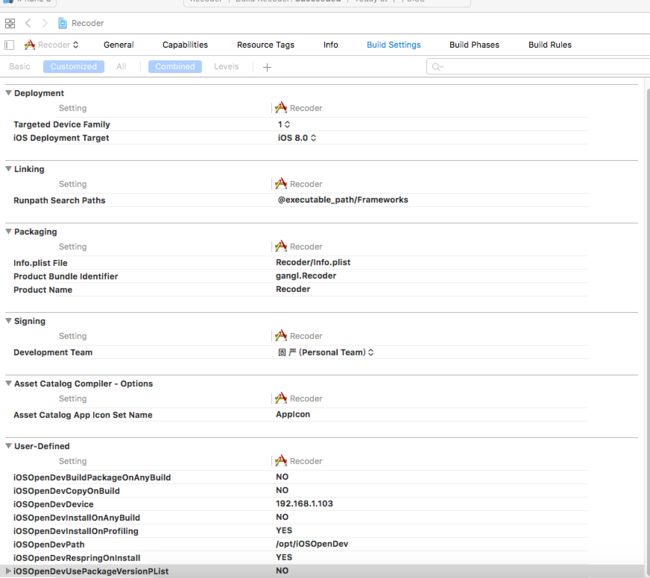Click the Recoder/Info.plist value
Viewport: 650px width, 578px height.
click(313, 262)
